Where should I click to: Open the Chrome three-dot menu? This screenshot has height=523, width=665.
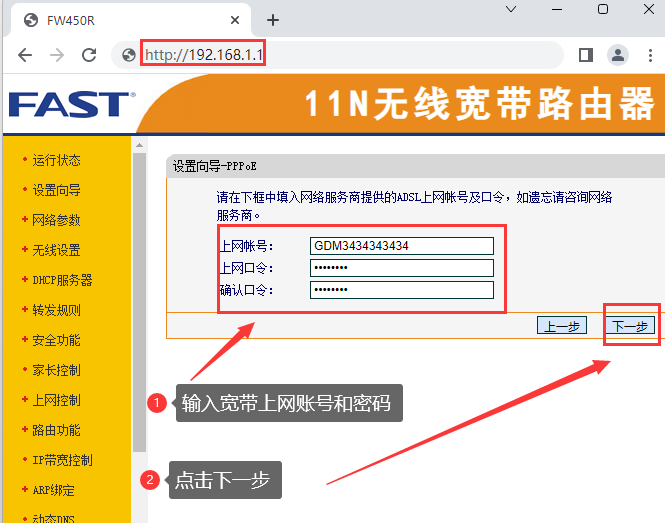(x=650, y=55)
